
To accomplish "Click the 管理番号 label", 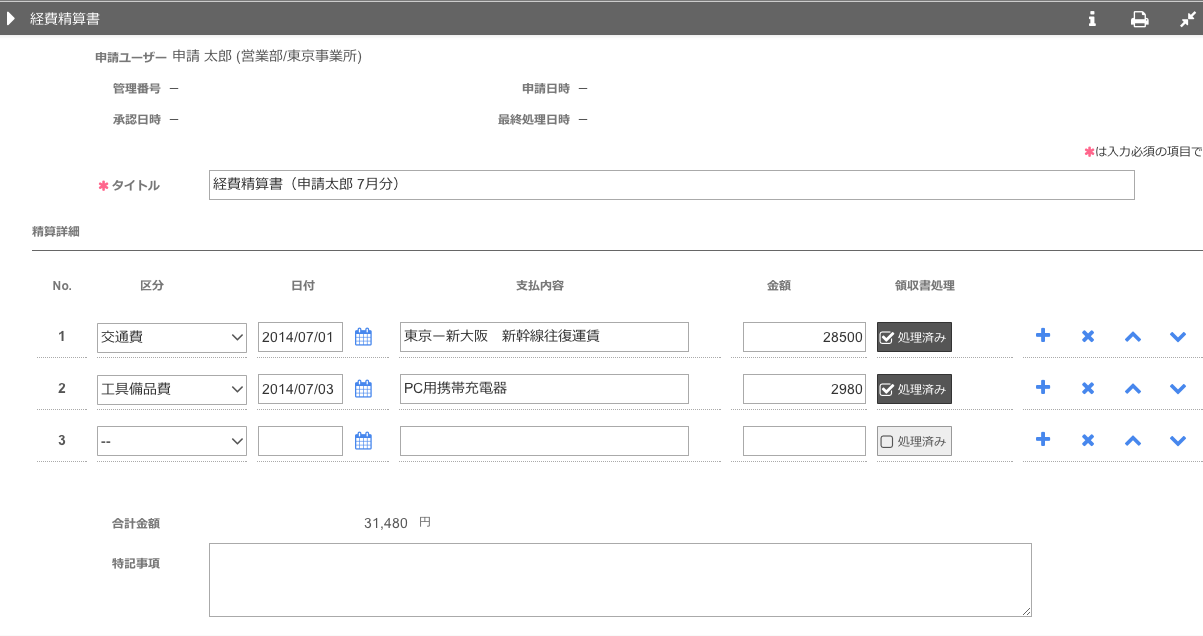I will (x=136, y=89).
